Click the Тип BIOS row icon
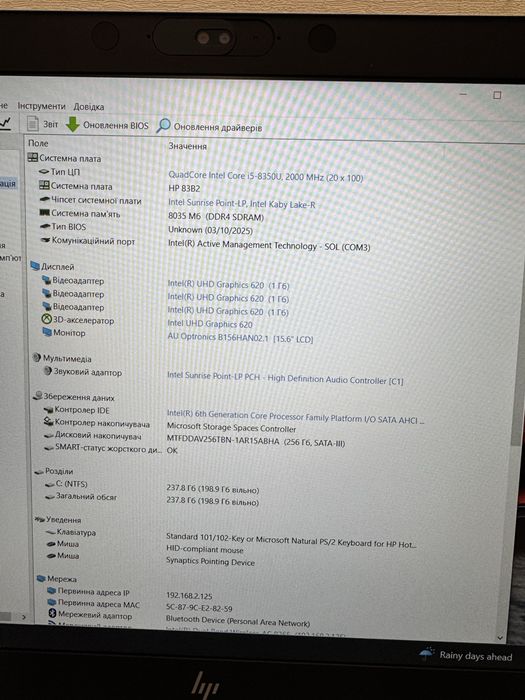 coord(45,226)
